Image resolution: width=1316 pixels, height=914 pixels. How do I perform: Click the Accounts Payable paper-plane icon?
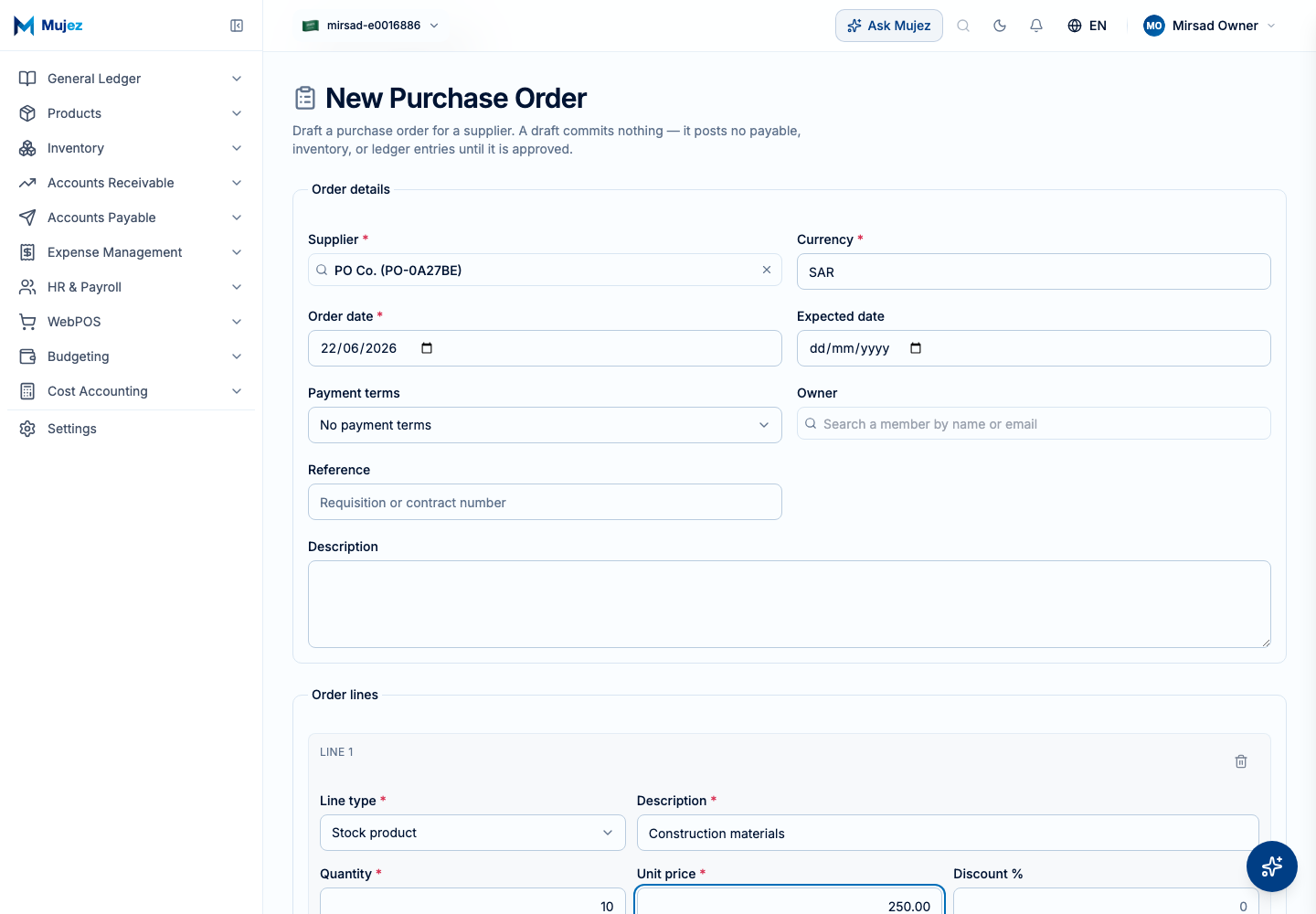pos(27,218)
